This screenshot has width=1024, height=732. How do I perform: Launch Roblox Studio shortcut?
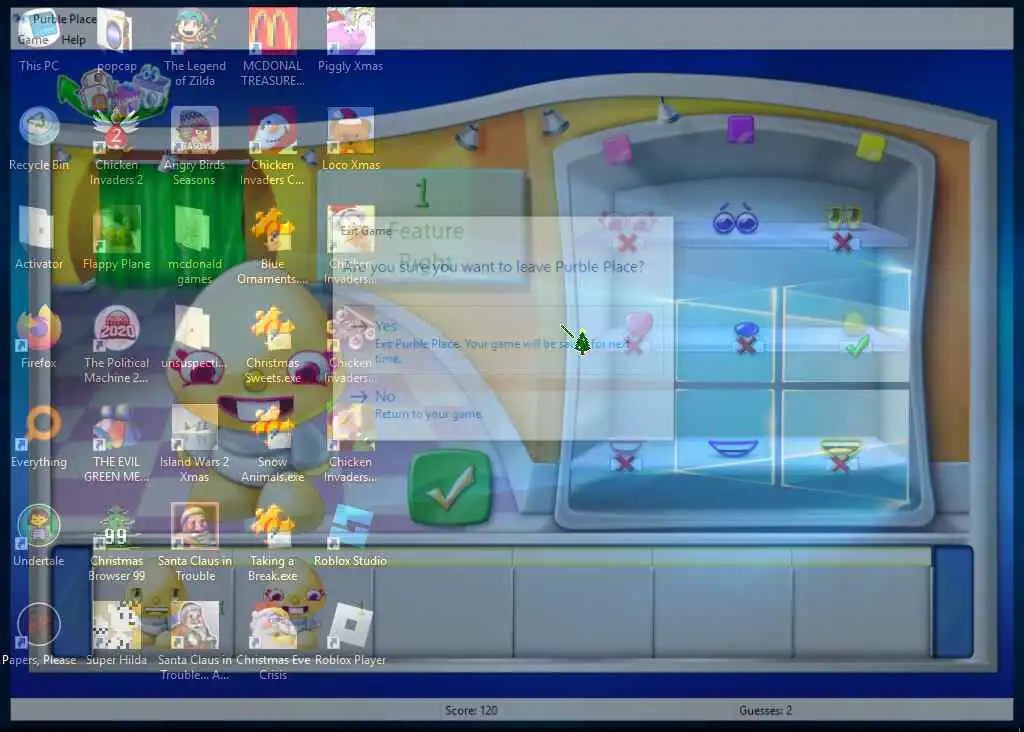pyautogui.click(x=350, y=535)
